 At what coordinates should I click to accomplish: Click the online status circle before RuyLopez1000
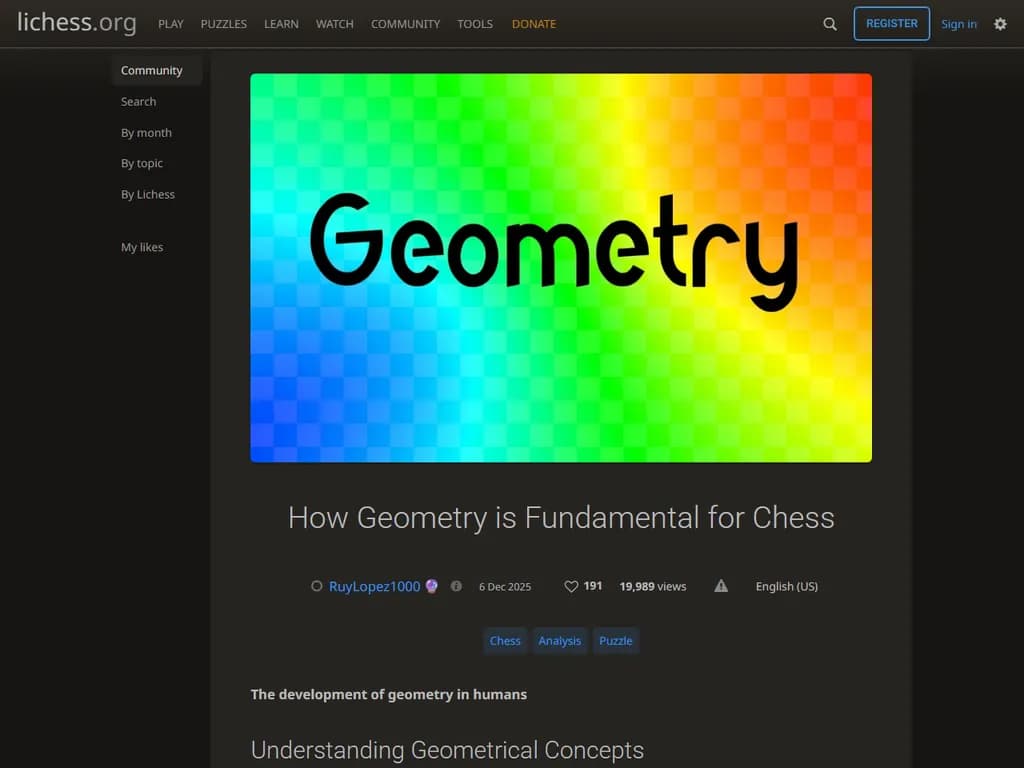coord(316,586)
